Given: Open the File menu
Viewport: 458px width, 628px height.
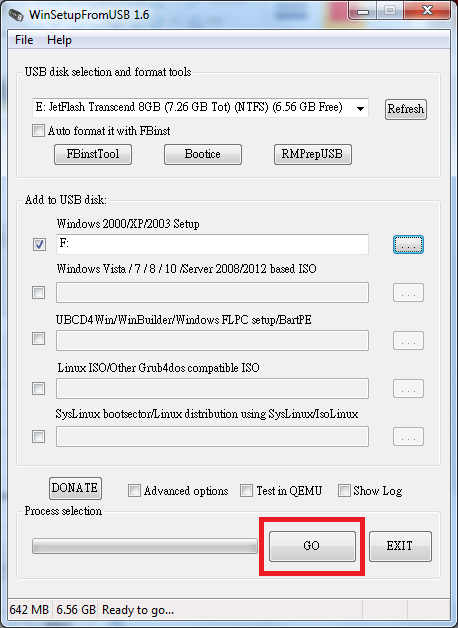Looking at the screenshot, I should coord(24,40).
